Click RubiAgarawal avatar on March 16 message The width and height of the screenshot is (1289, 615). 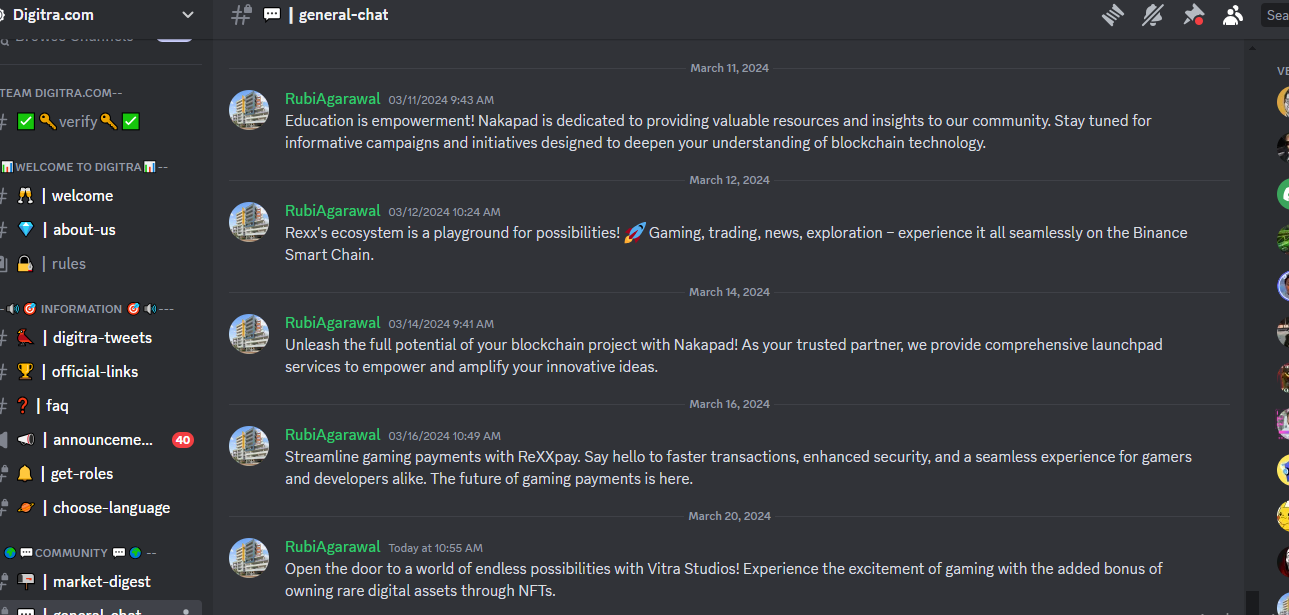[249, 446]
